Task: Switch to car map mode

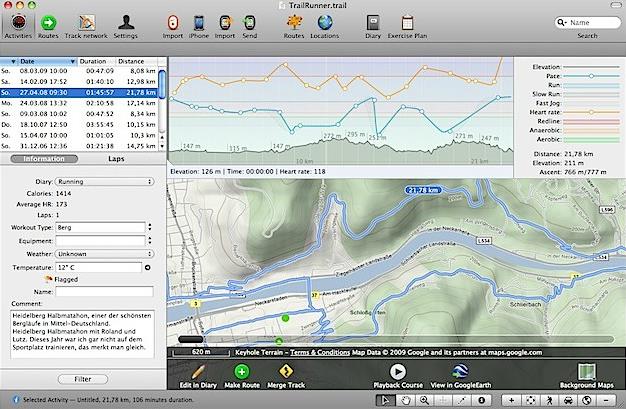Action: tap(569, 400)
